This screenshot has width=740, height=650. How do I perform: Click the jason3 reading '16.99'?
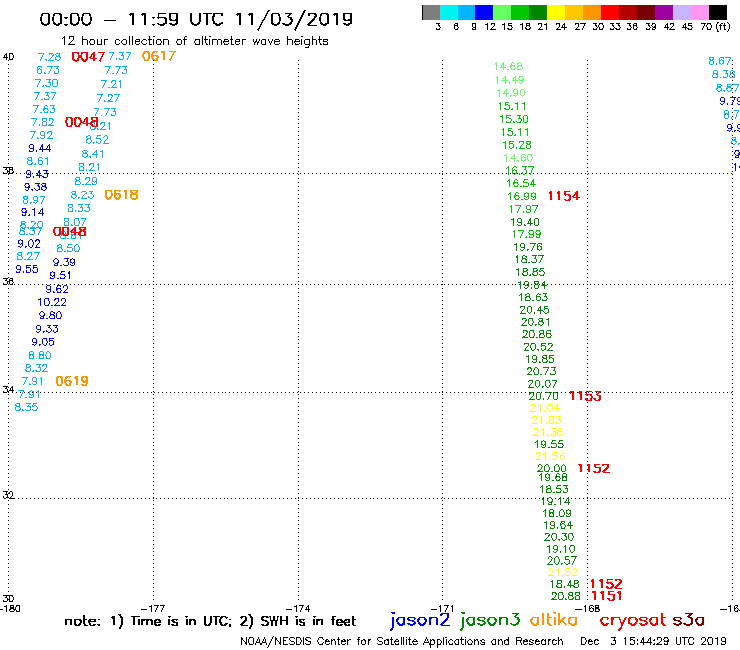click(x=521, y=196)
